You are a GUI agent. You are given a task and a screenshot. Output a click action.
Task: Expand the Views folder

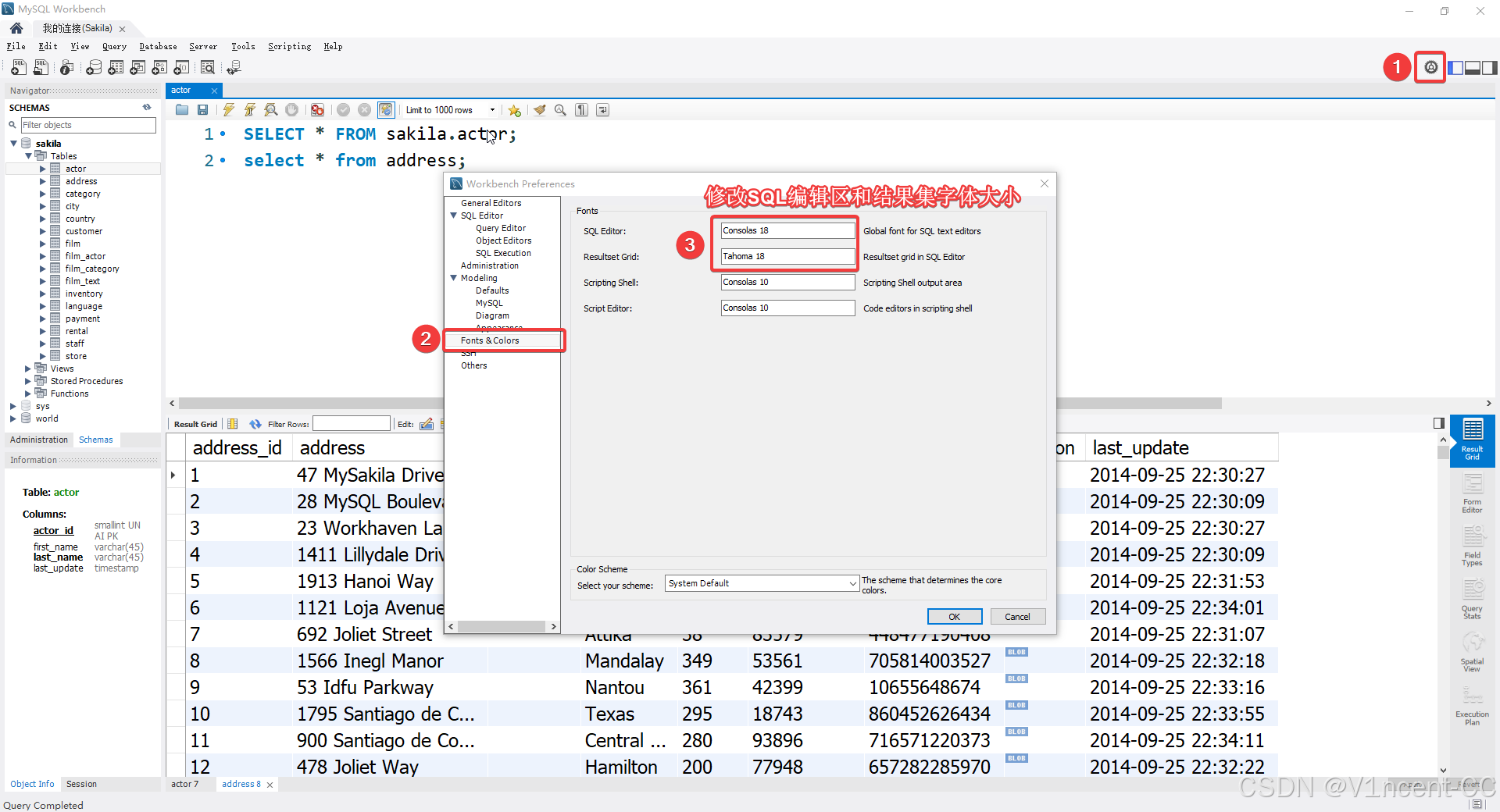tap(29, 369)
